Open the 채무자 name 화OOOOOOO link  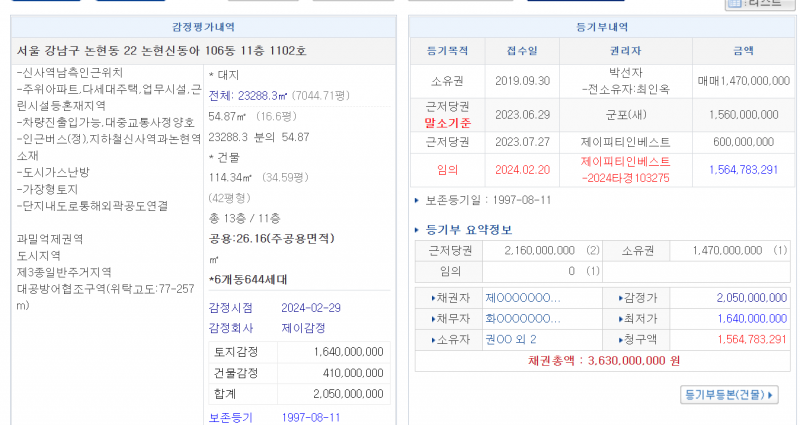(x=521, y=318)
